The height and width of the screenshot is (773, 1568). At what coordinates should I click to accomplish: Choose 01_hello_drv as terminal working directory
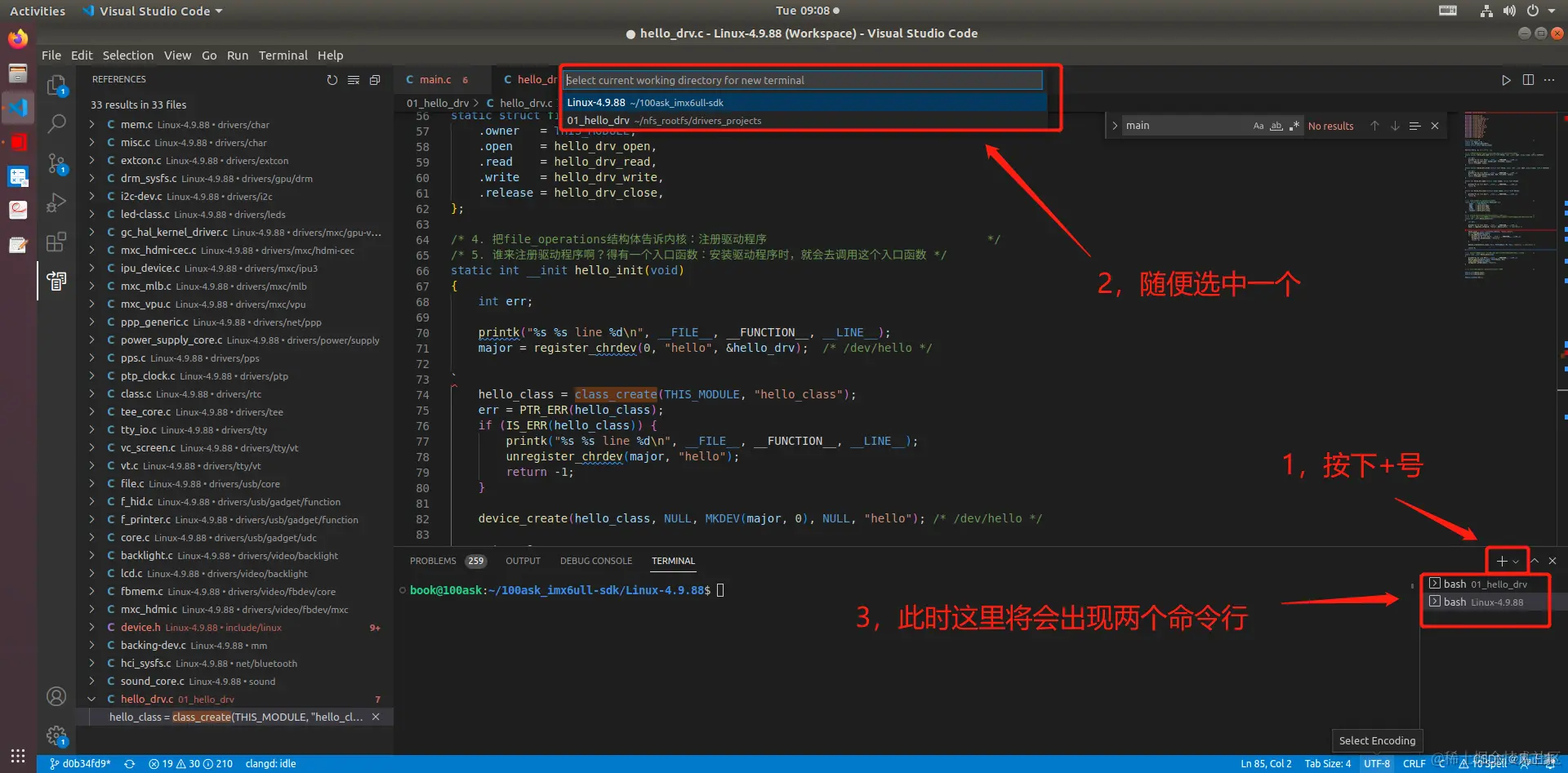click(804, 121)
